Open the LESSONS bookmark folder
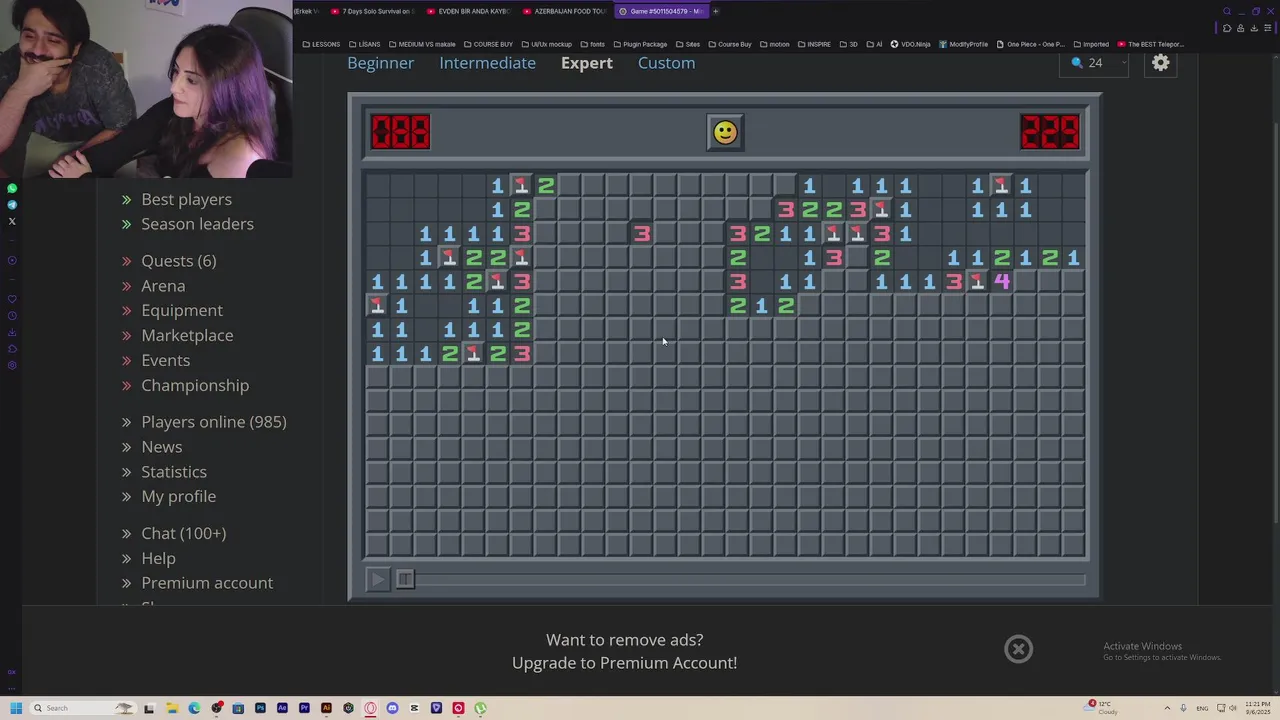 321,44
